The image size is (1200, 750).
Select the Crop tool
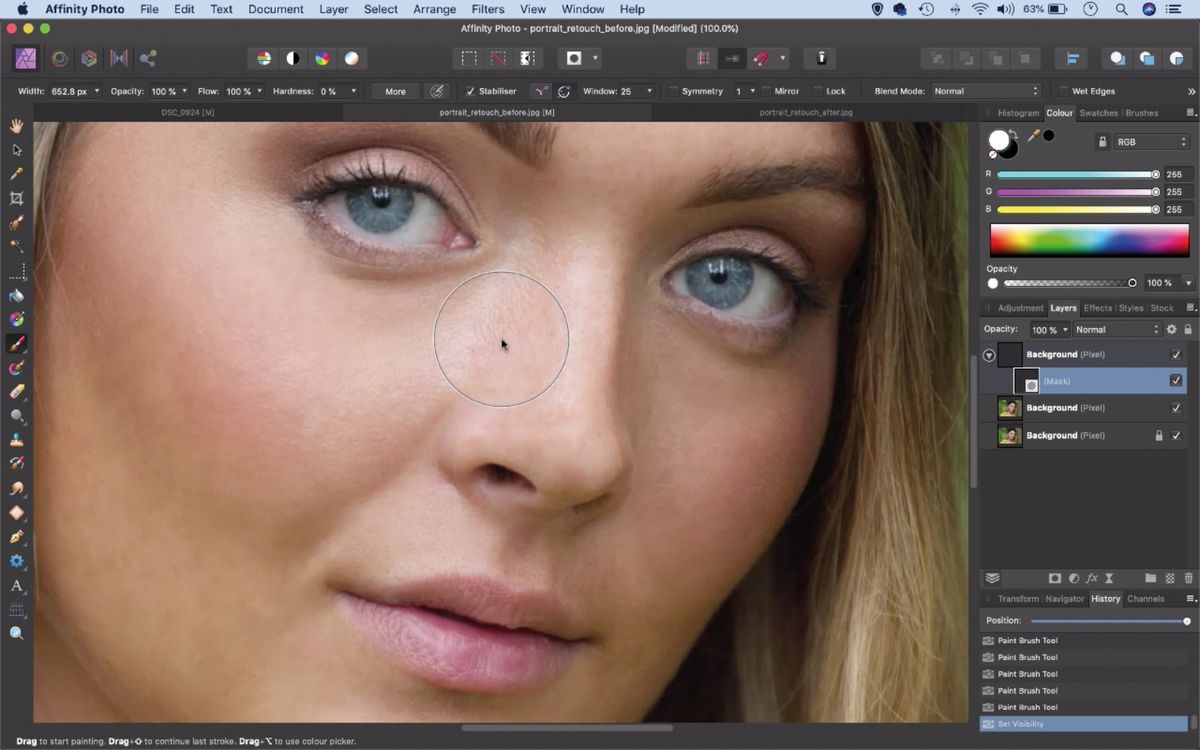(16, 198)
